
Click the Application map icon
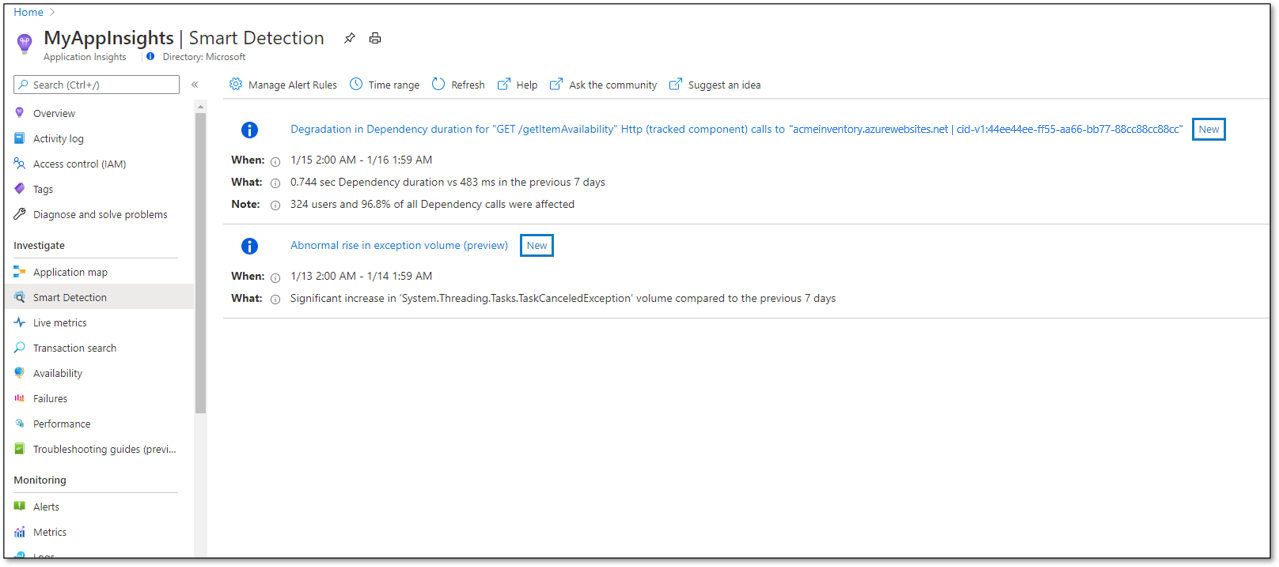(x=19, y=272)
